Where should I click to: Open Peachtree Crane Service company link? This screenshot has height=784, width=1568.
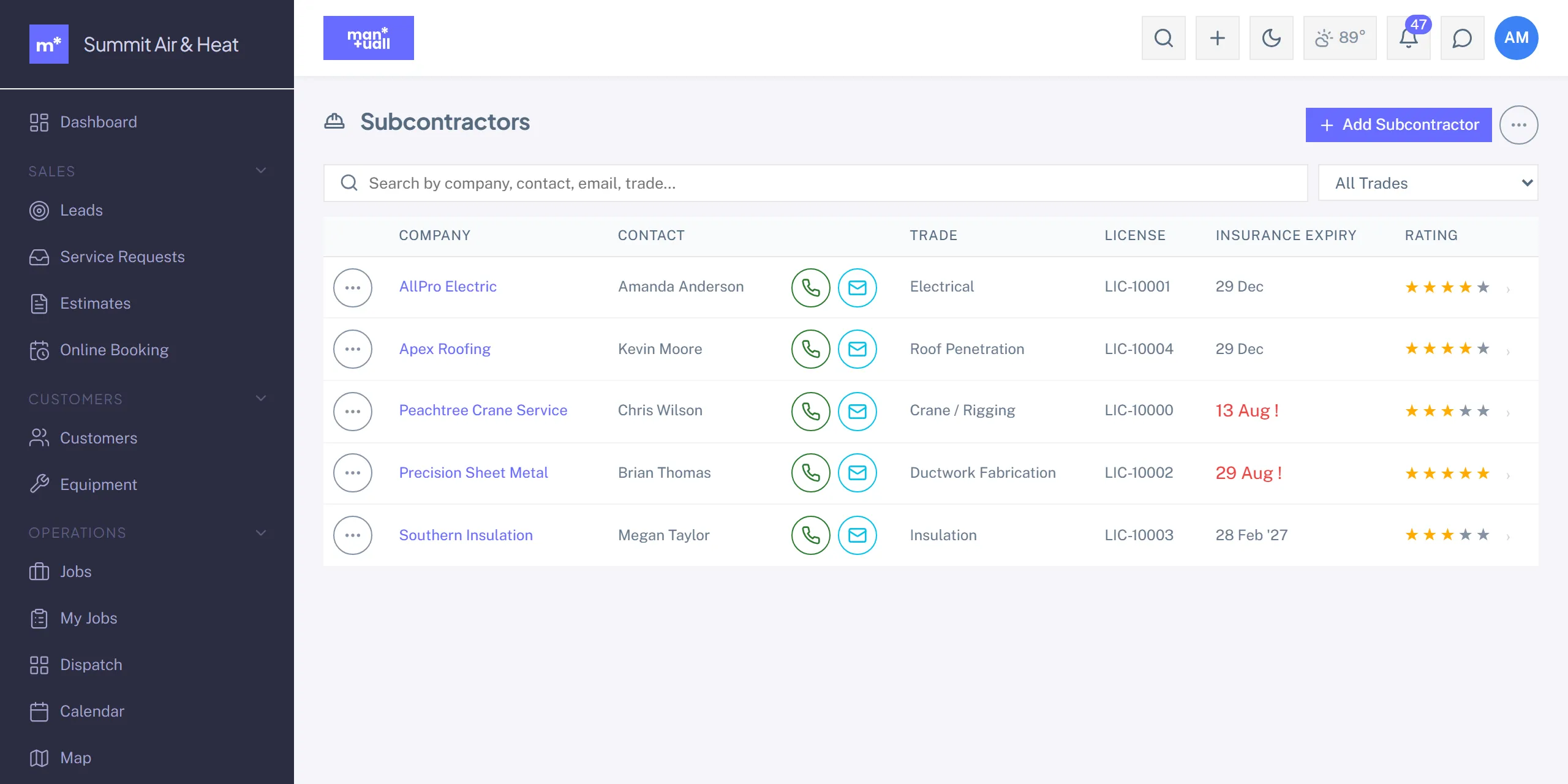tap(483, 410)
